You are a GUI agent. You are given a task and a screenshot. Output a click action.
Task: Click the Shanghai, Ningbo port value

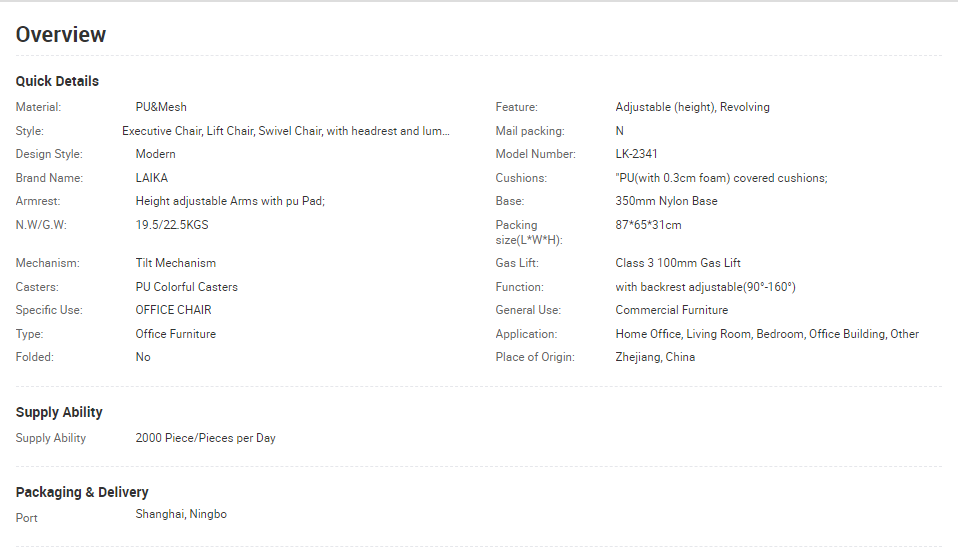coord(181,514)
